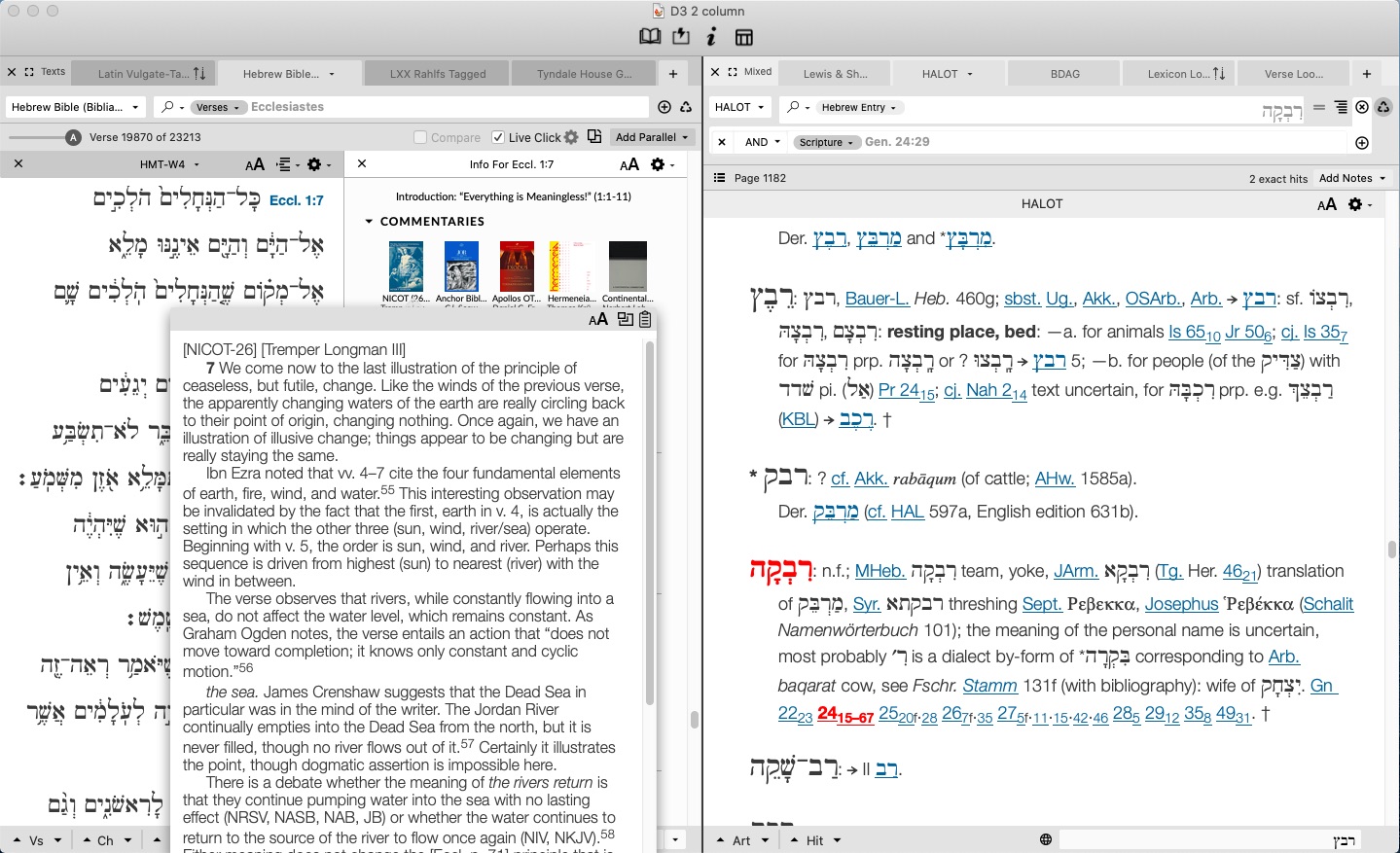Open the Library book icon in toolbar

point(650,37)
